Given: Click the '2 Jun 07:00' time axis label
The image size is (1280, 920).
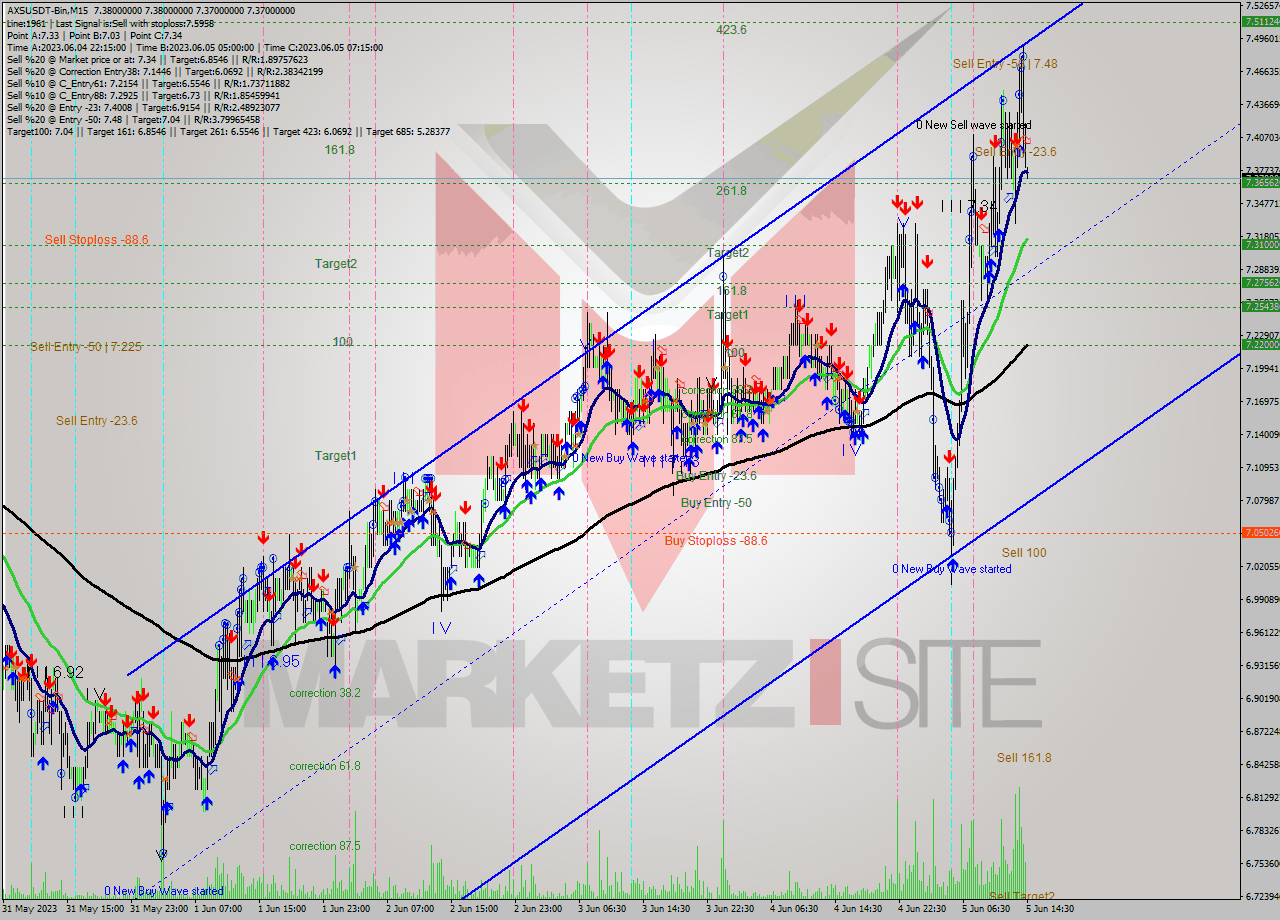Looking at the screenshot, I should pos(411,909).
